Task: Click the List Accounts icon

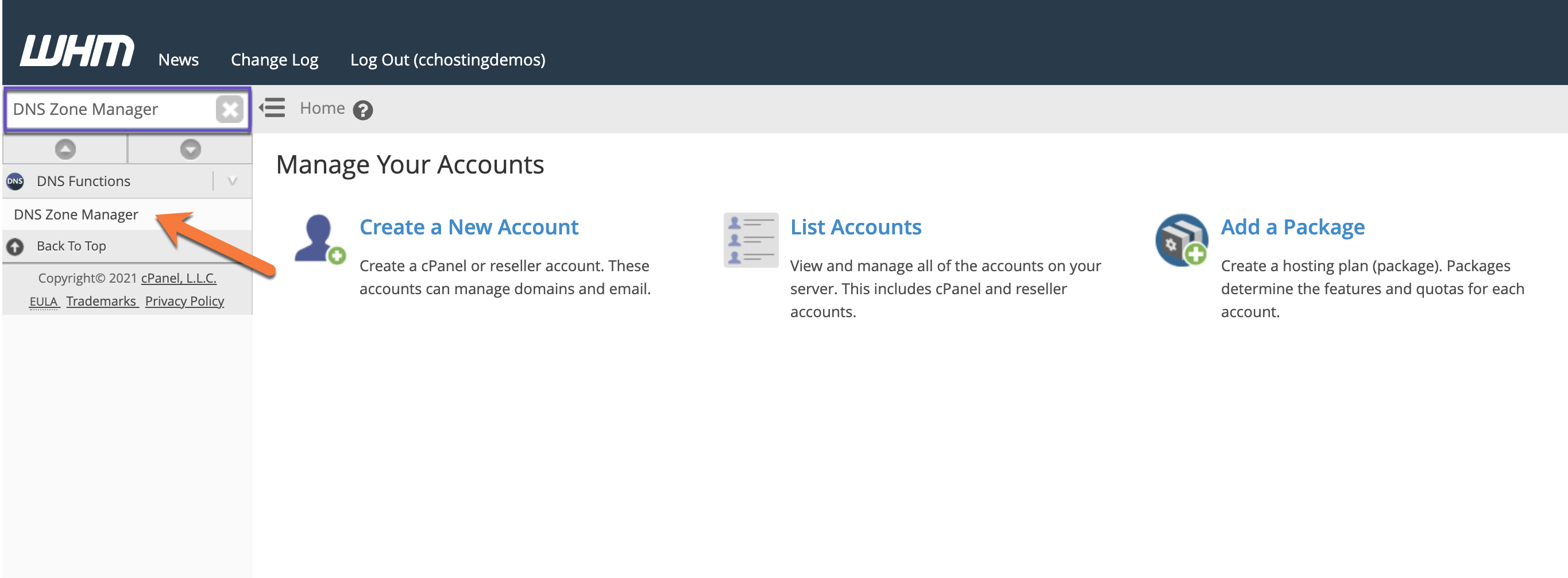Action: pyautogui.click(x=751, y=240)
